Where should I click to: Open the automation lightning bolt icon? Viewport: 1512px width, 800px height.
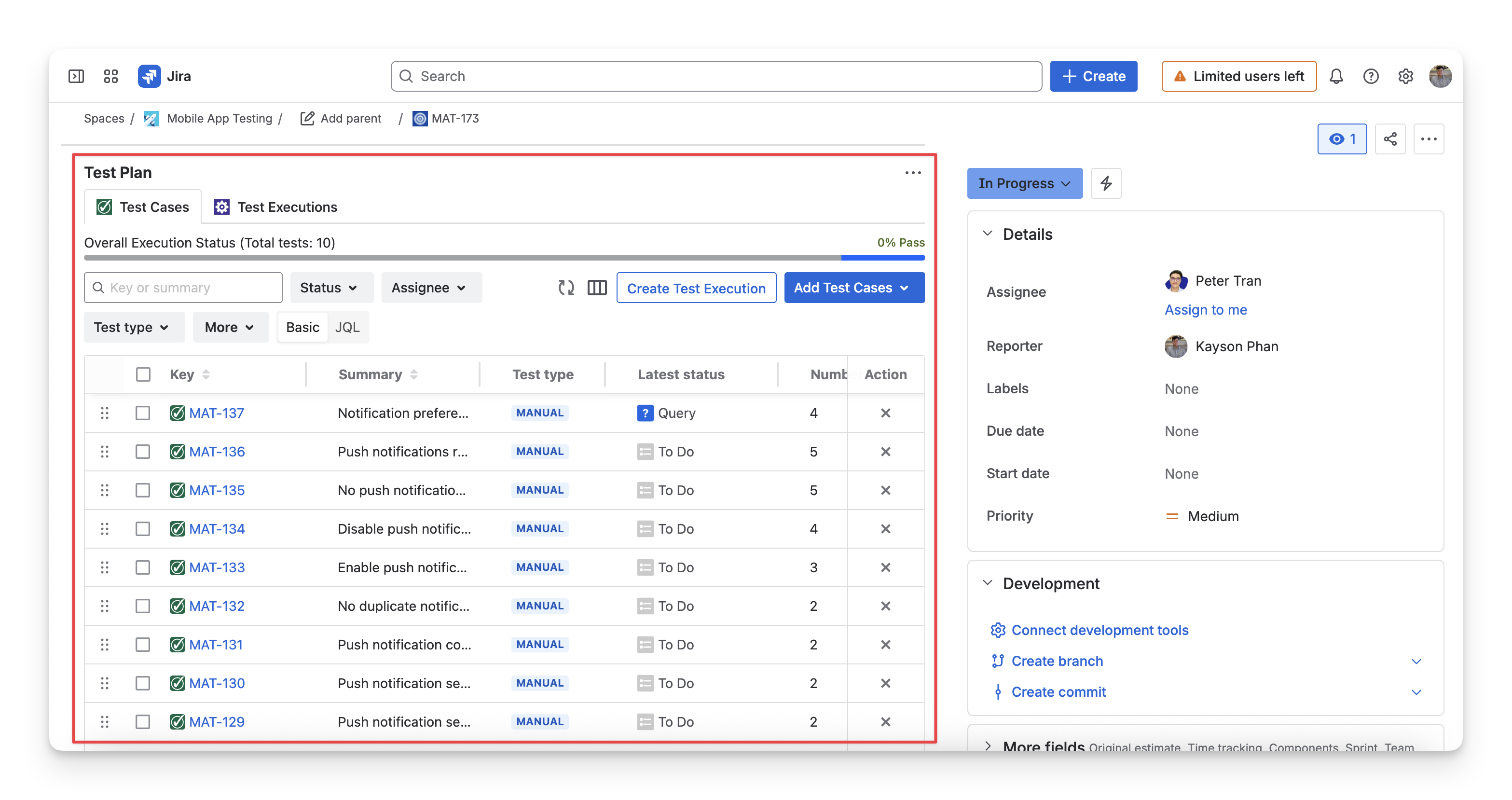(x=1106, y=183)
